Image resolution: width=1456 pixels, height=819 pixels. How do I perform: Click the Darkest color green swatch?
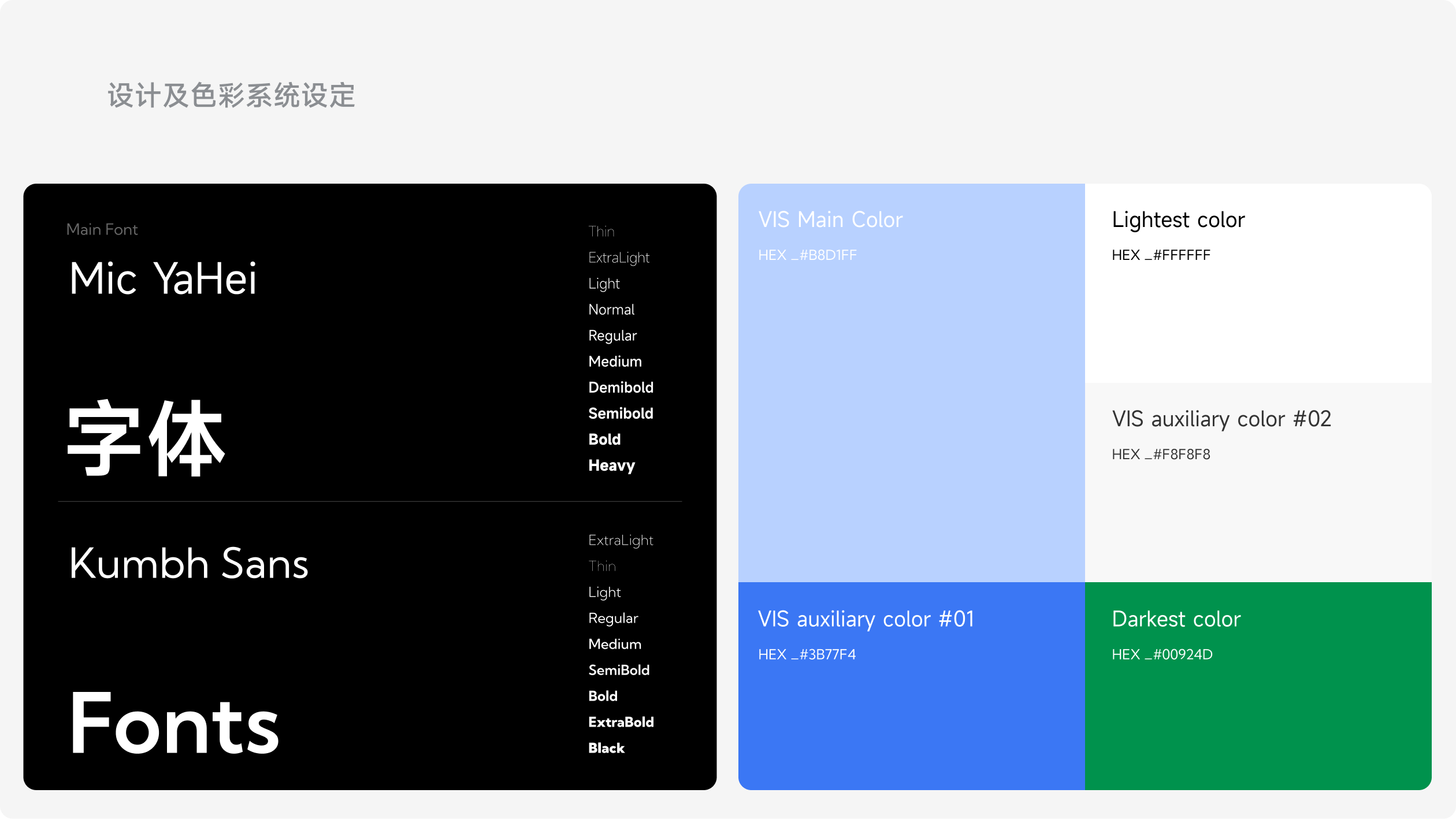(x=1258, y=722)
